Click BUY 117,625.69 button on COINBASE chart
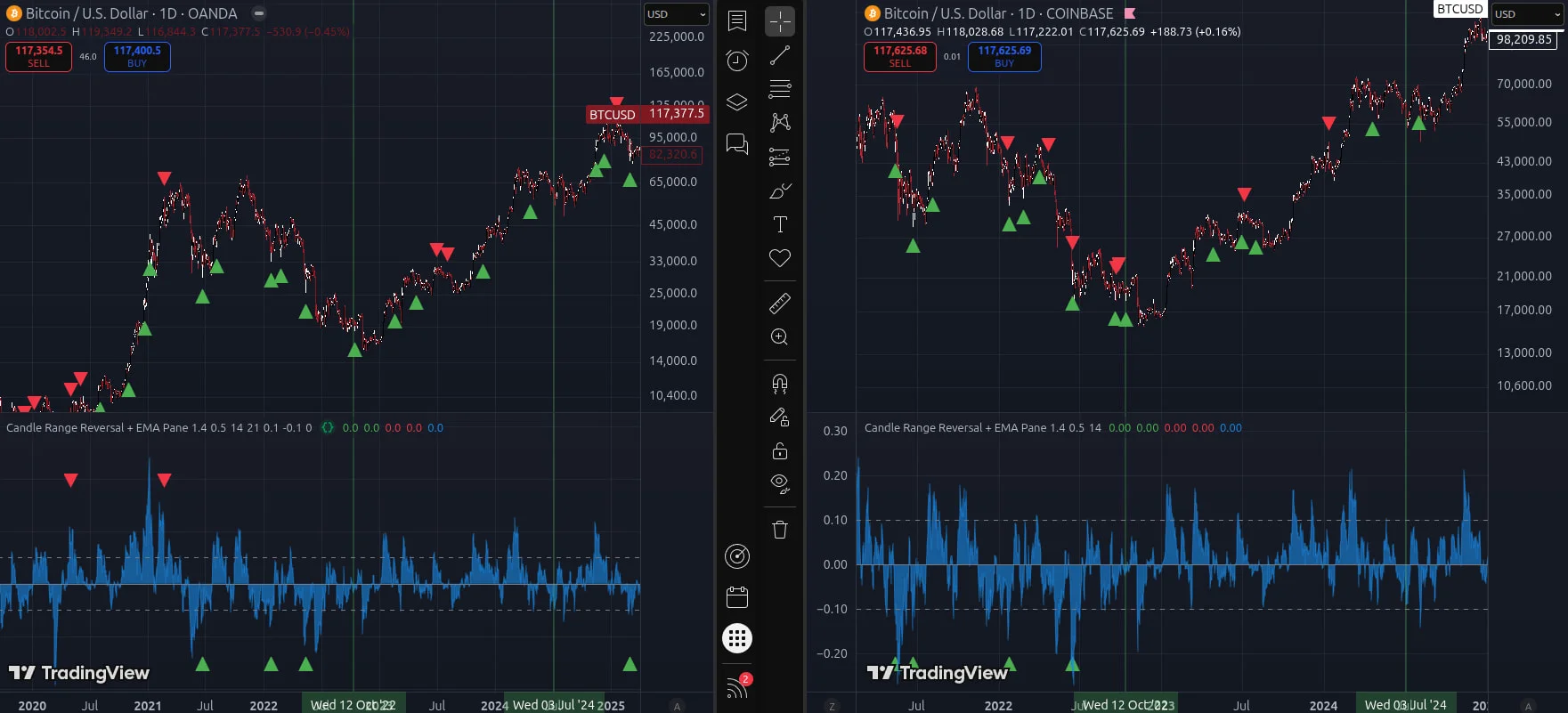This screenshot has width=1568, height=713. click(x=1004, y=56)
